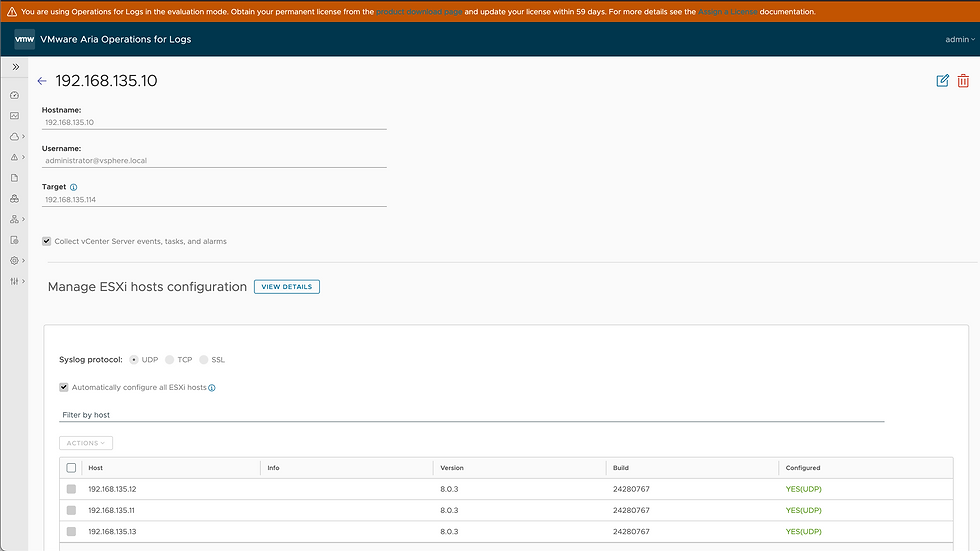Open the Integration nodes icon in sidebar
This screenshot has width=980, height=551.
click(14, 219)
